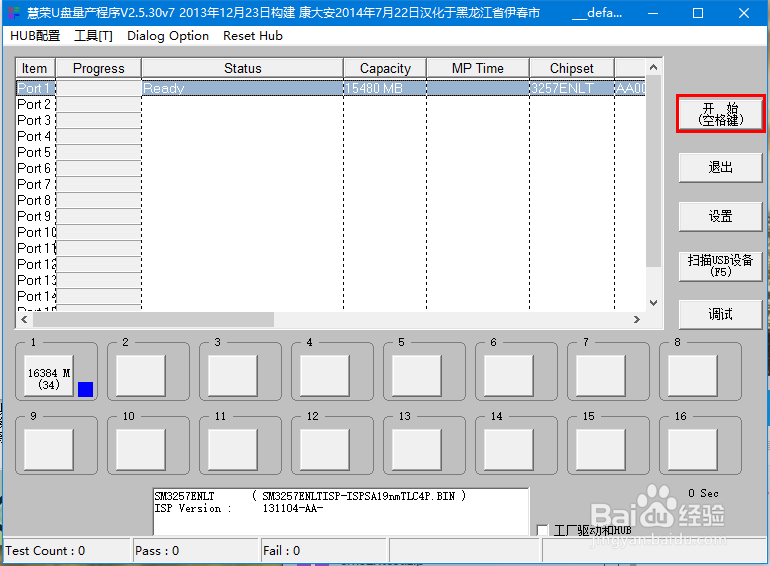Select slot 1 showing 16384 M (34)
The height and width of the screenshot is (566, 770).
click(x=49, y=376)
